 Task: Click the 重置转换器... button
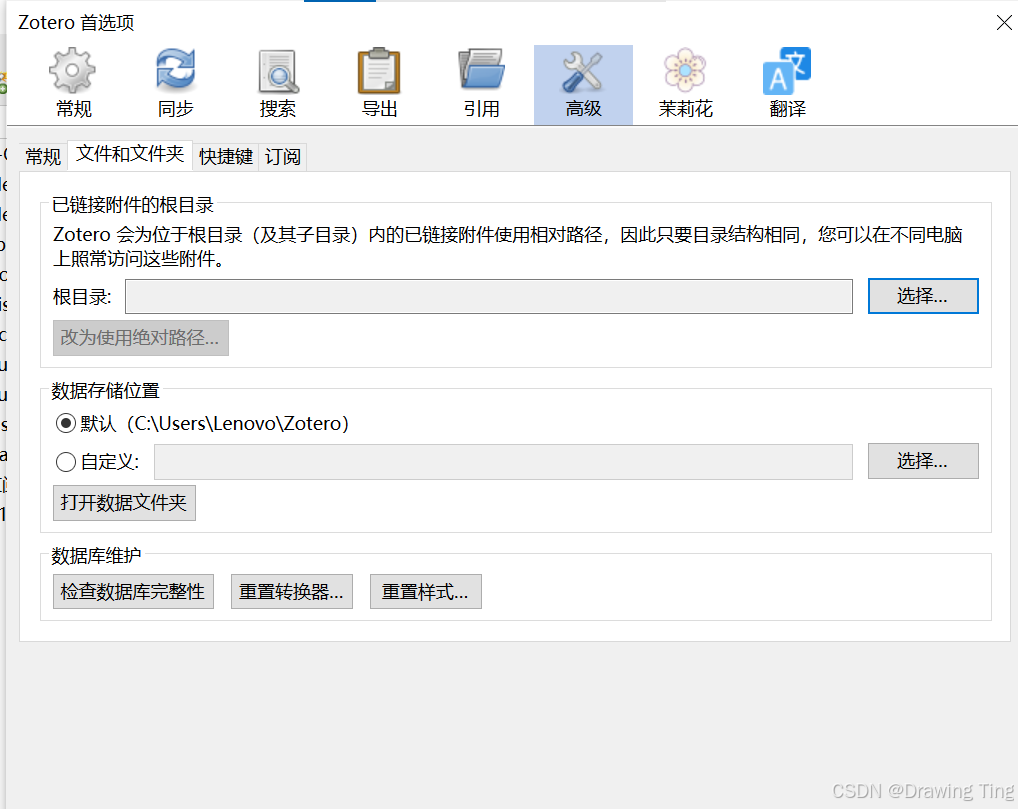tap(292, 591)
